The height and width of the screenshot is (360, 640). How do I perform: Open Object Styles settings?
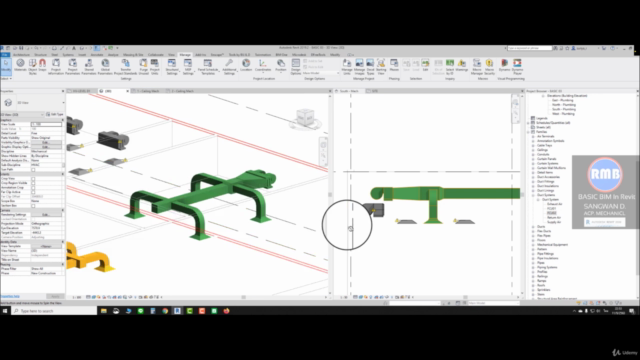click(x=33, y=67)
